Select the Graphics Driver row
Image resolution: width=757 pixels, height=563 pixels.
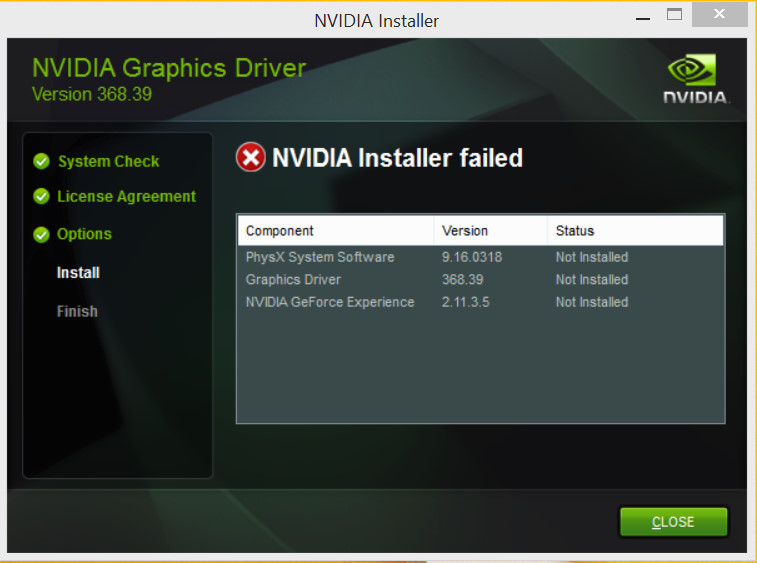coord(480,280)
